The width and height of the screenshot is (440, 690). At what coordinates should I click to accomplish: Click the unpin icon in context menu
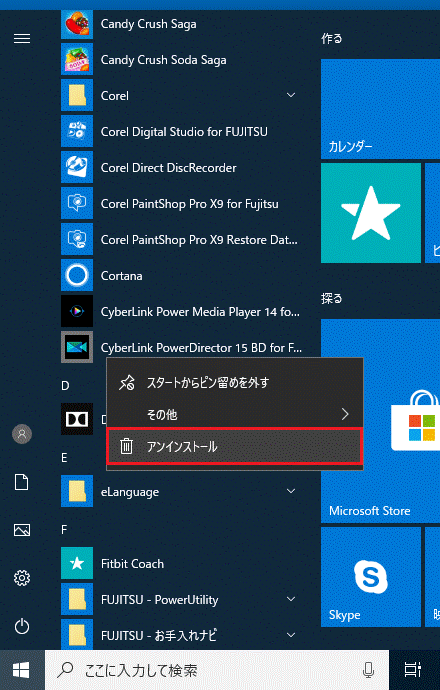click(x=127, y=383)
